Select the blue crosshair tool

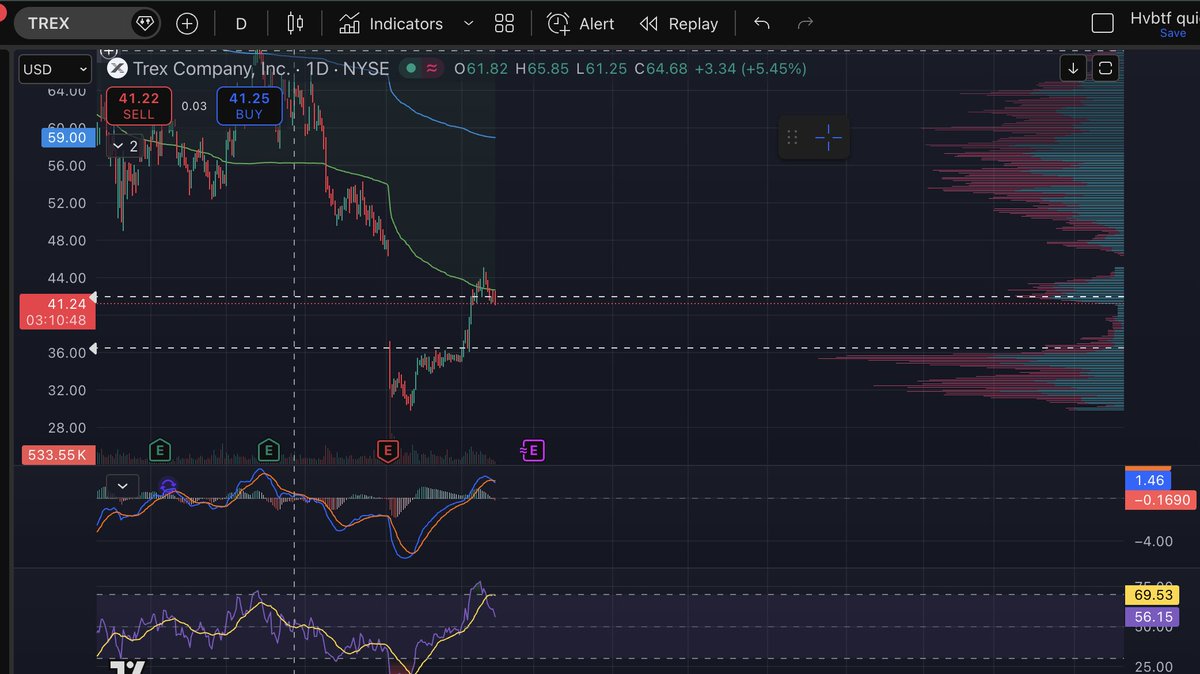pos(828,137)
